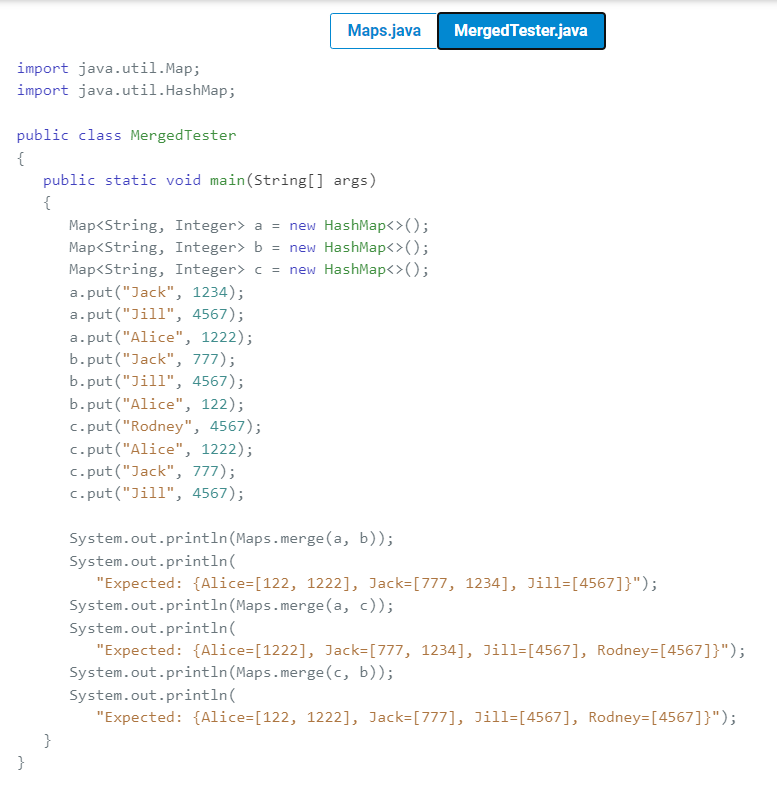Click the line b.put("Jack", 777);

pyautogui.click(x=152, y=359)
